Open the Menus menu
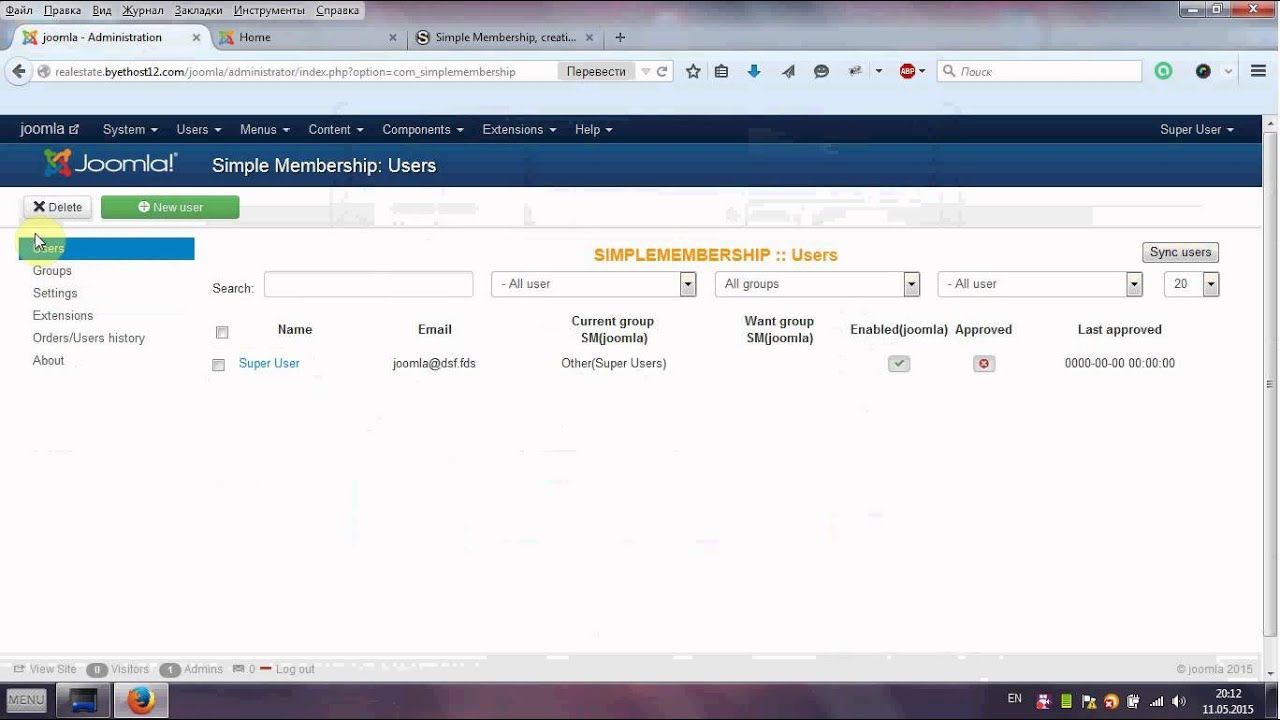 click(x=264, y=129)
